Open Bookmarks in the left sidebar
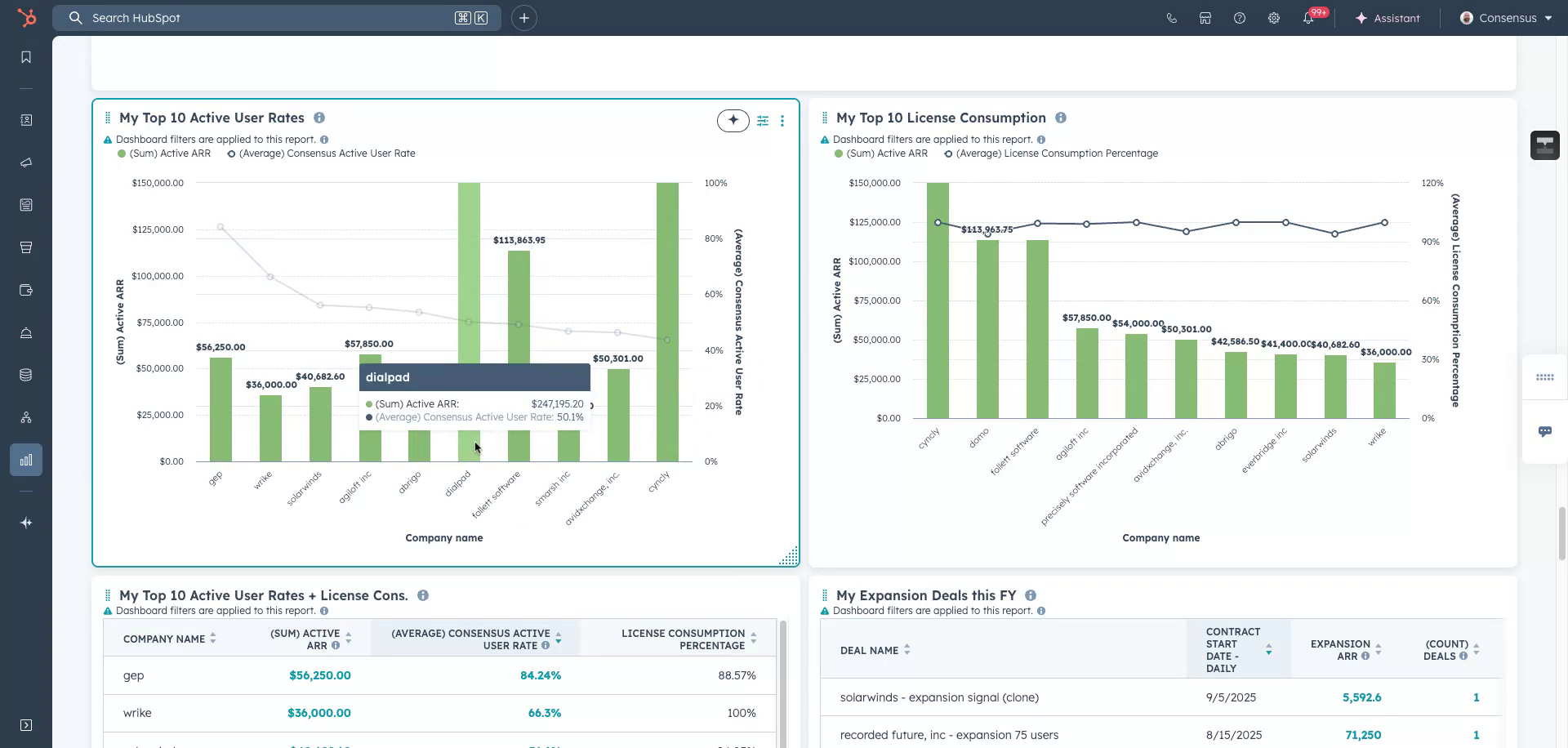 click(26, 57)
